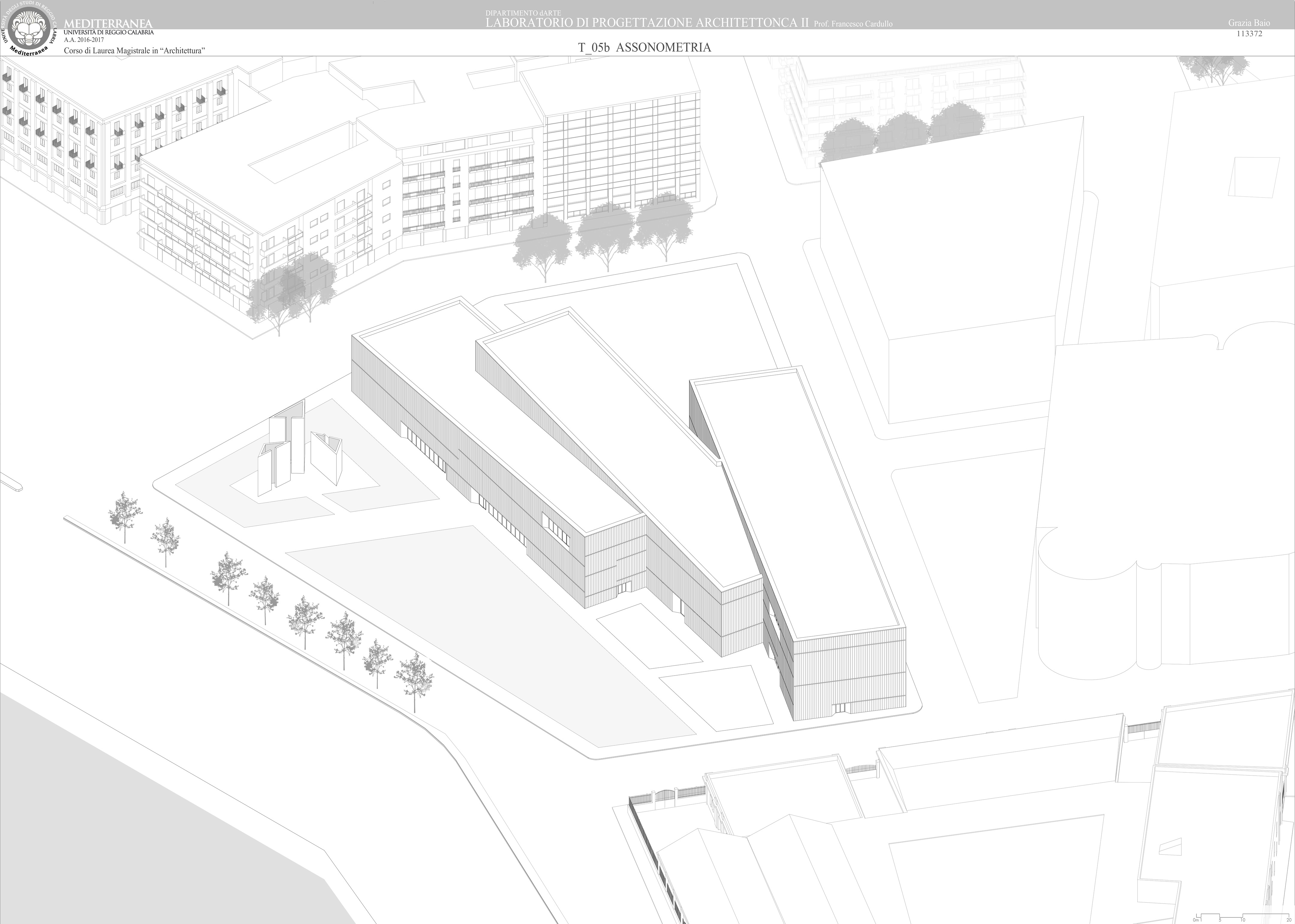Click 'Corso di Laurea Magistrale' course line
The height and width of the screenshot is (924, 1295).
(134, 51)
